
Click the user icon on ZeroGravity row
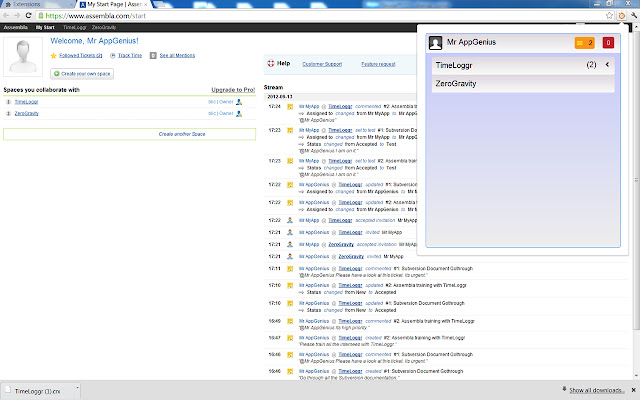coord(239,113)
